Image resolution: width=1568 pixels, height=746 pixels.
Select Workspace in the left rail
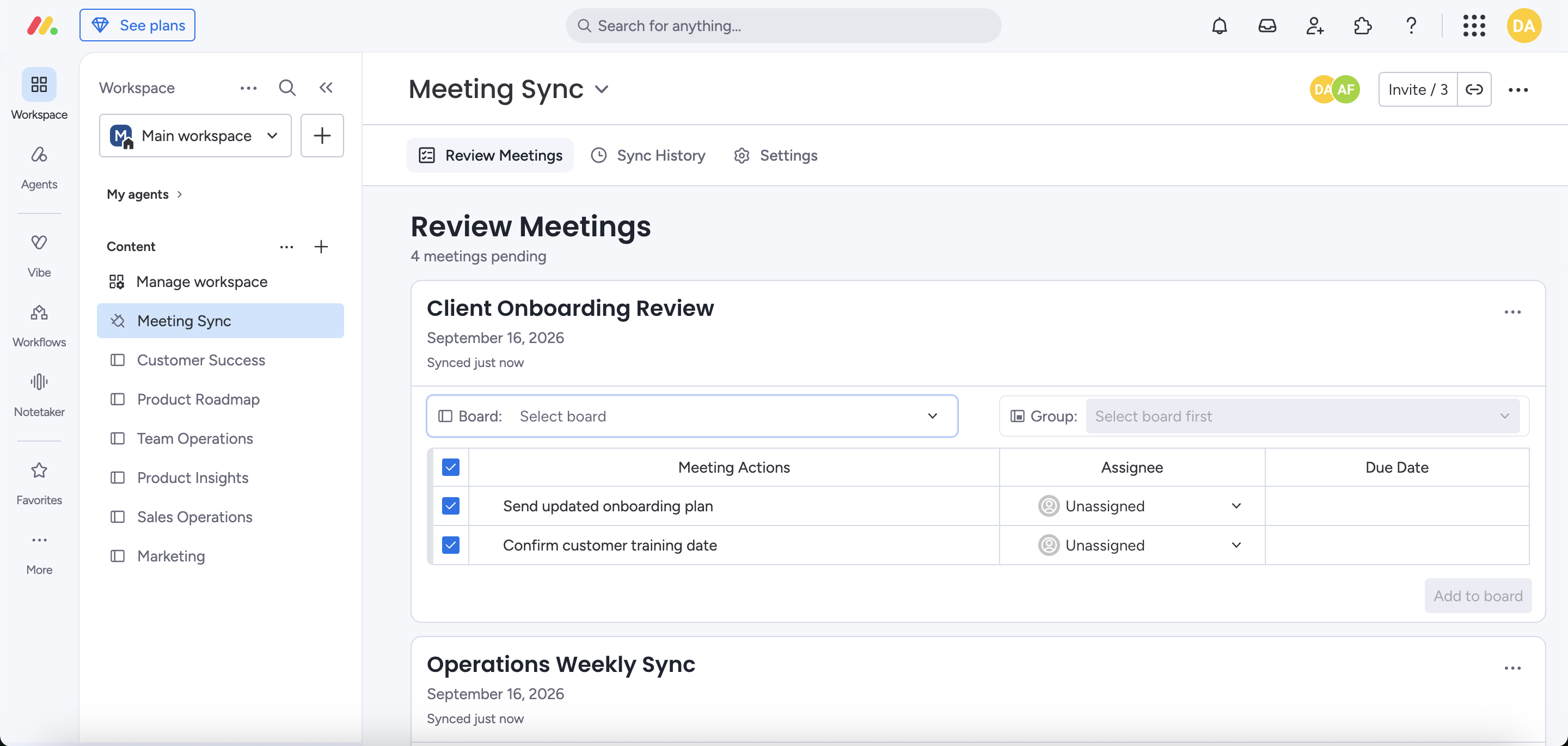(39, 94)
